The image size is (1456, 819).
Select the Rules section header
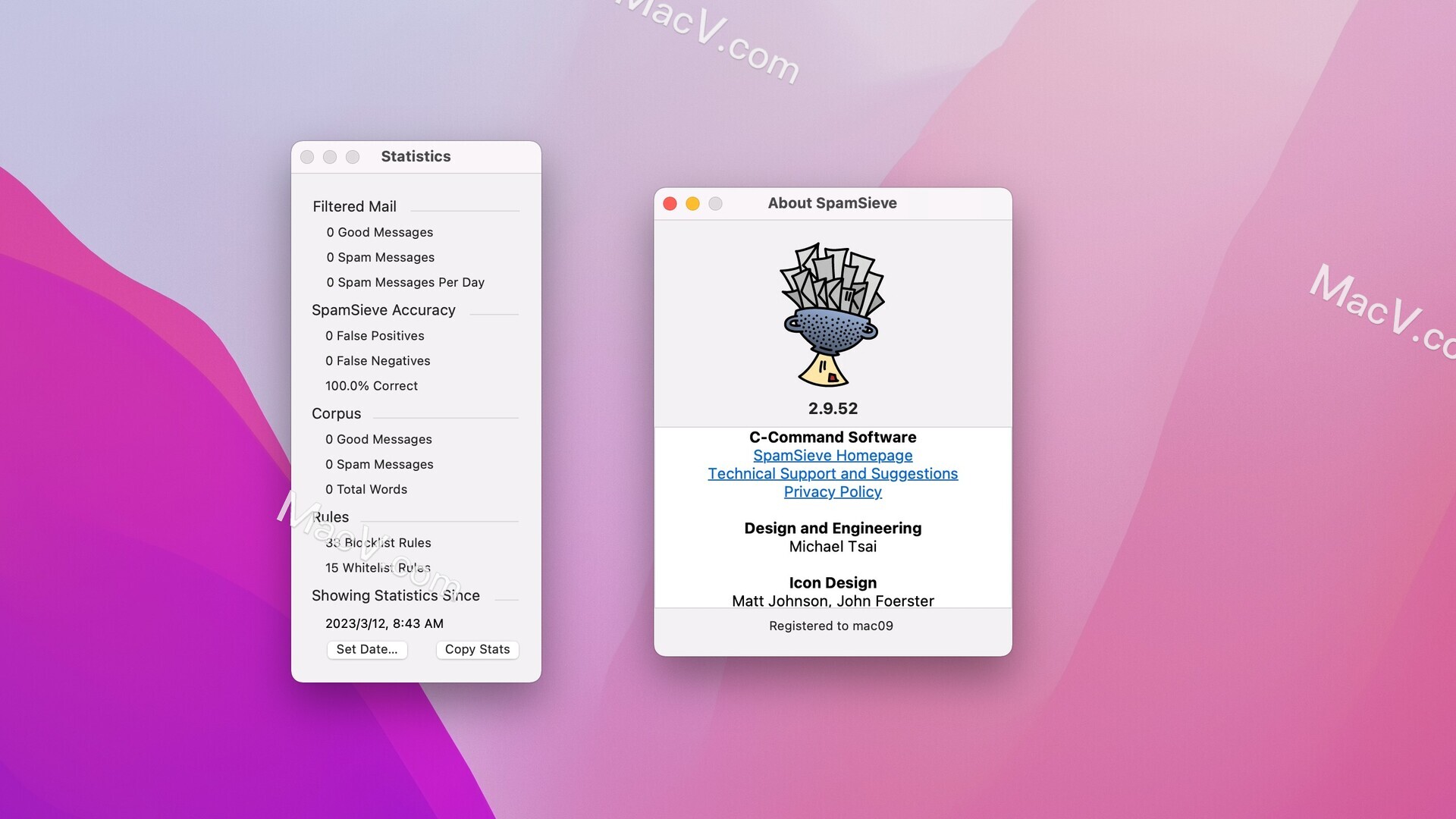pos(329,516)
